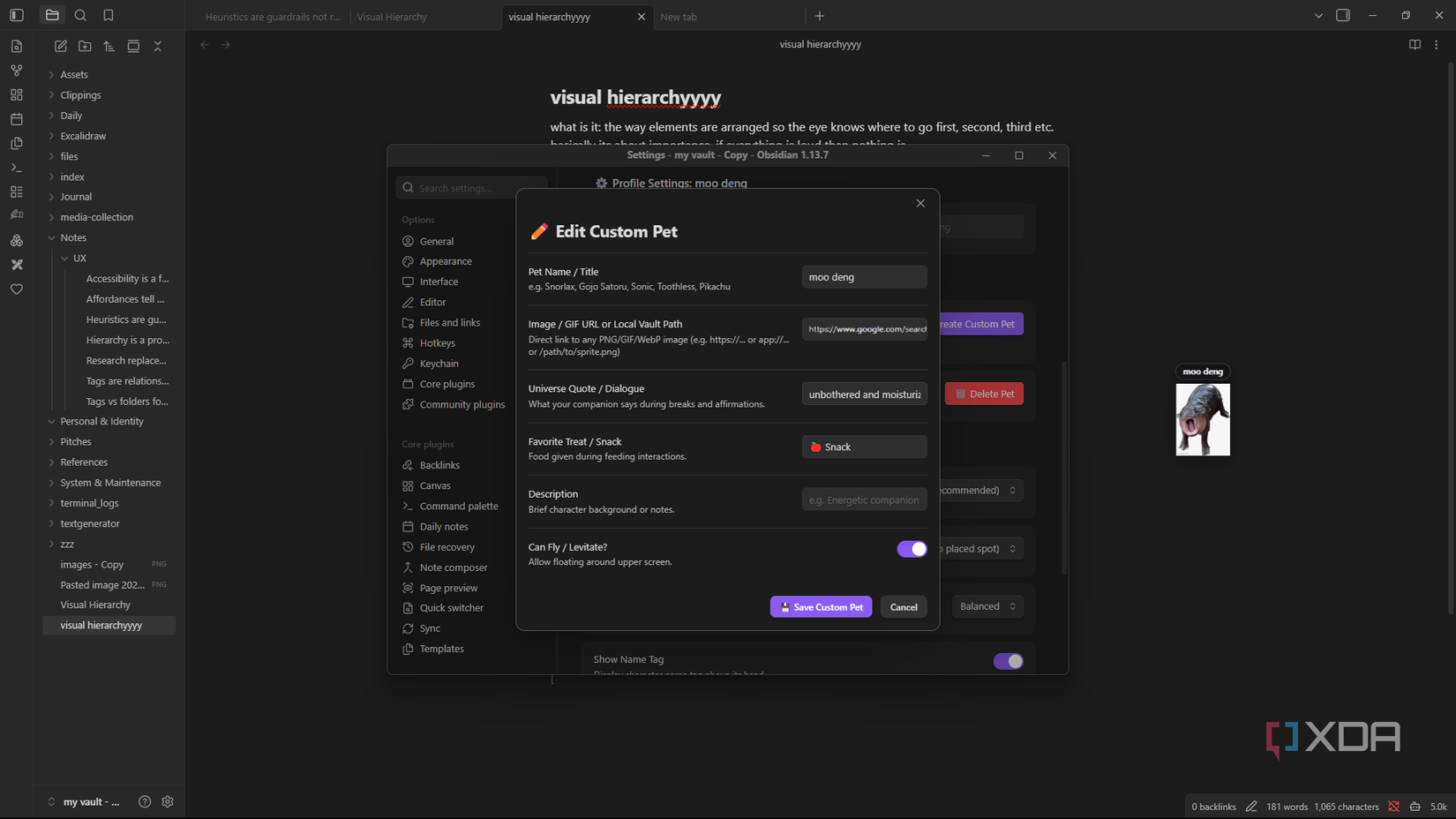Click the Cancel button
1456x819 pixels.
pos(904,607)
